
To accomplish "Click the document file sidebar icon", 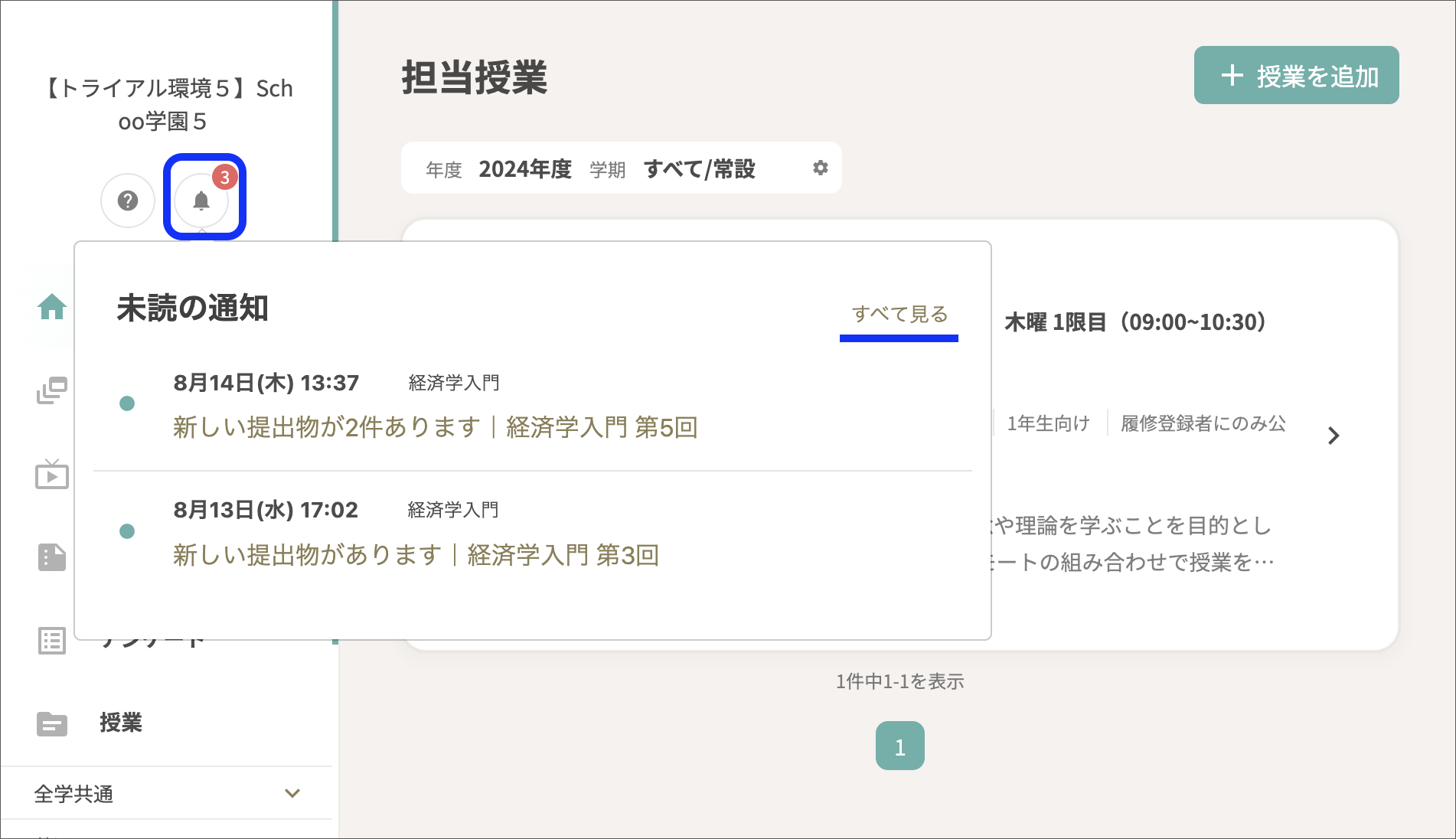I will tap(52, 557).
